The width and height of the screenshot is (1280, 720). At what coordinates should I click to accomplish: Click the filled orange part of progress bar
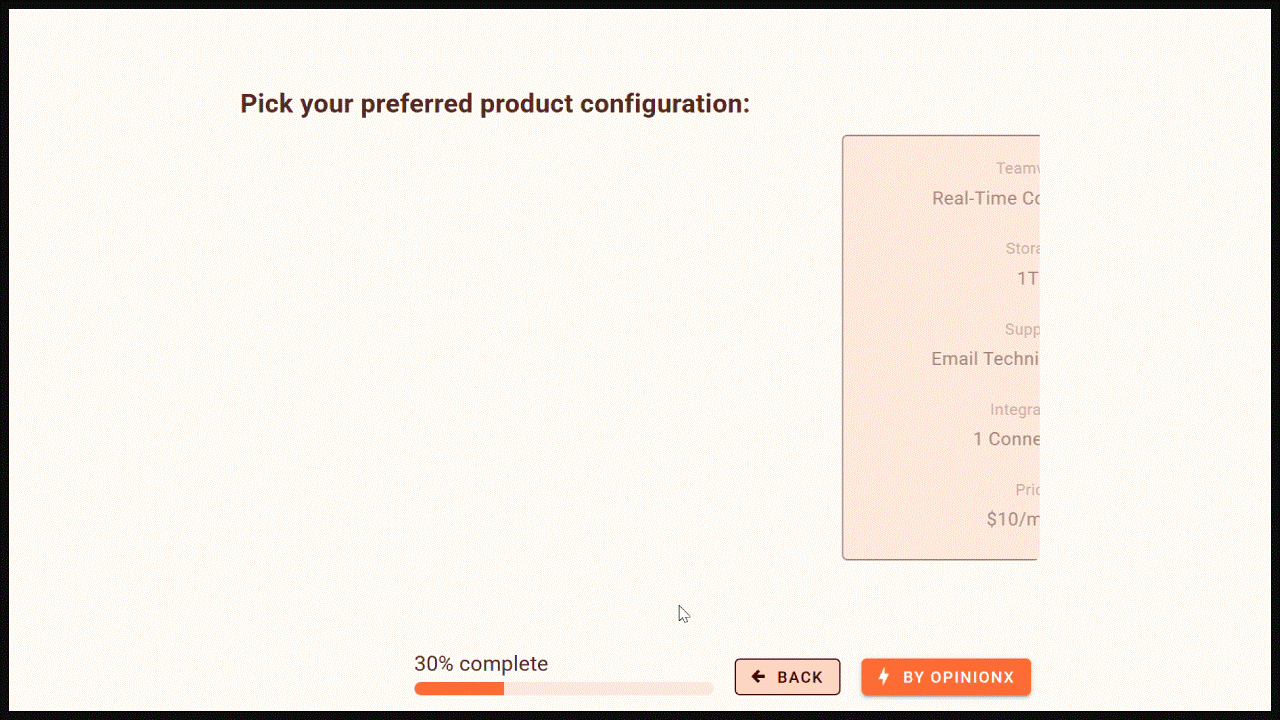(459, 688)
